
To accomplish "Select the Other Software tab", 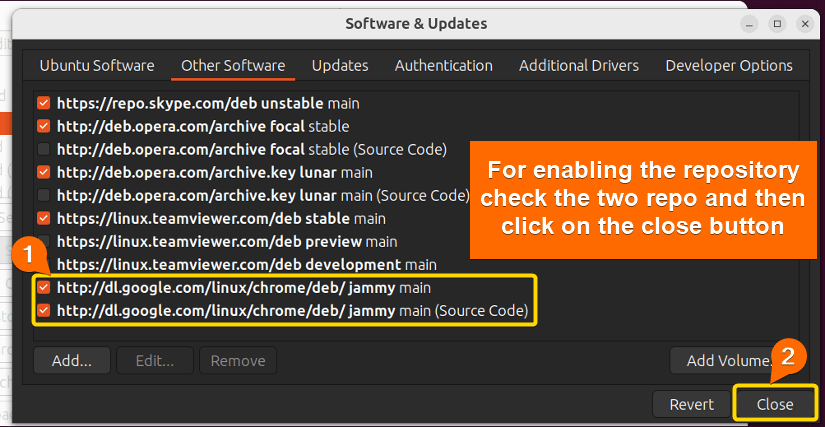I will [x=233, y=66].
